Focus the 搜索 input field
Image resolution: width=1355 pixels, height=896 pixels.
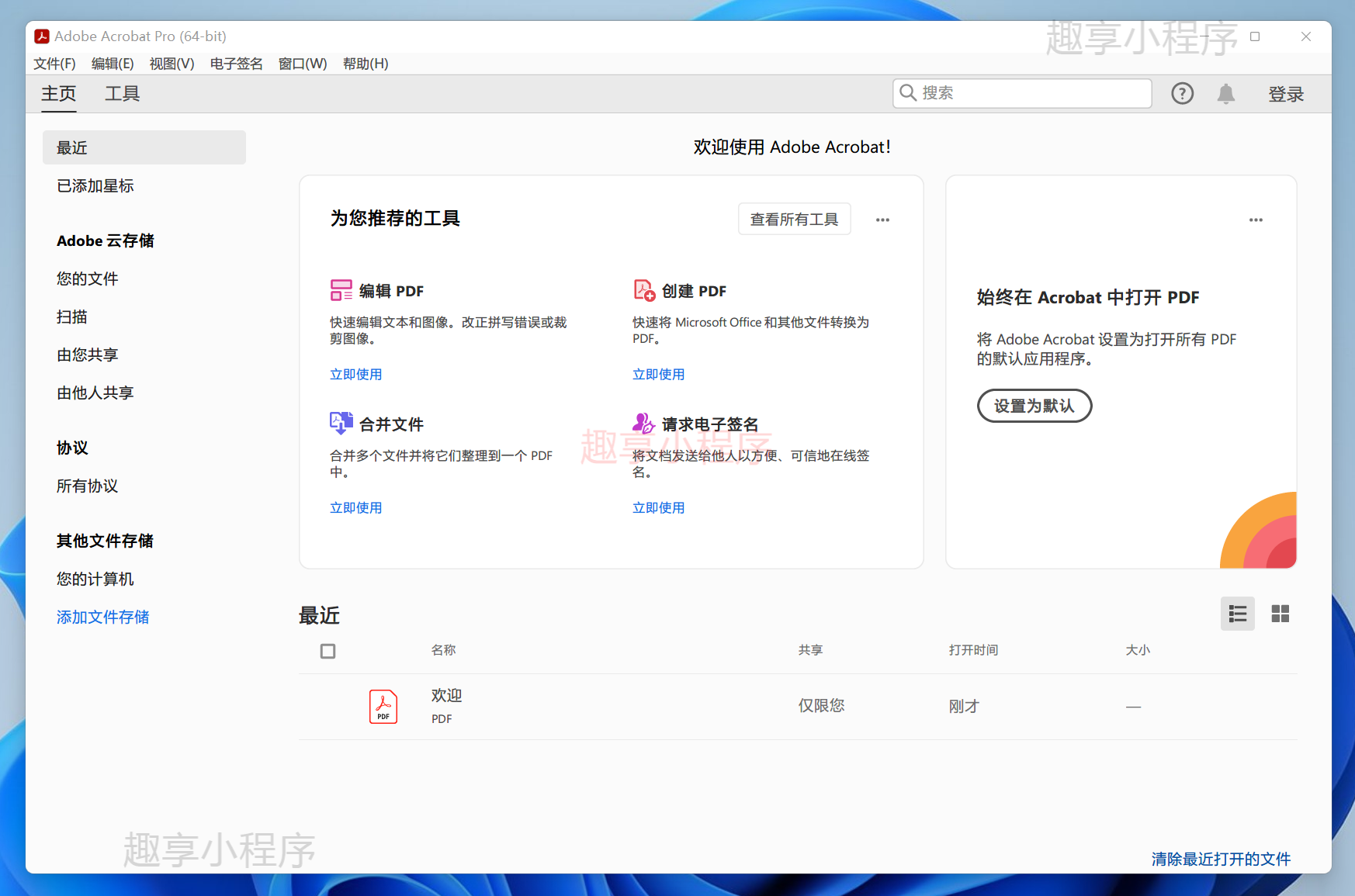(1022, 93)
